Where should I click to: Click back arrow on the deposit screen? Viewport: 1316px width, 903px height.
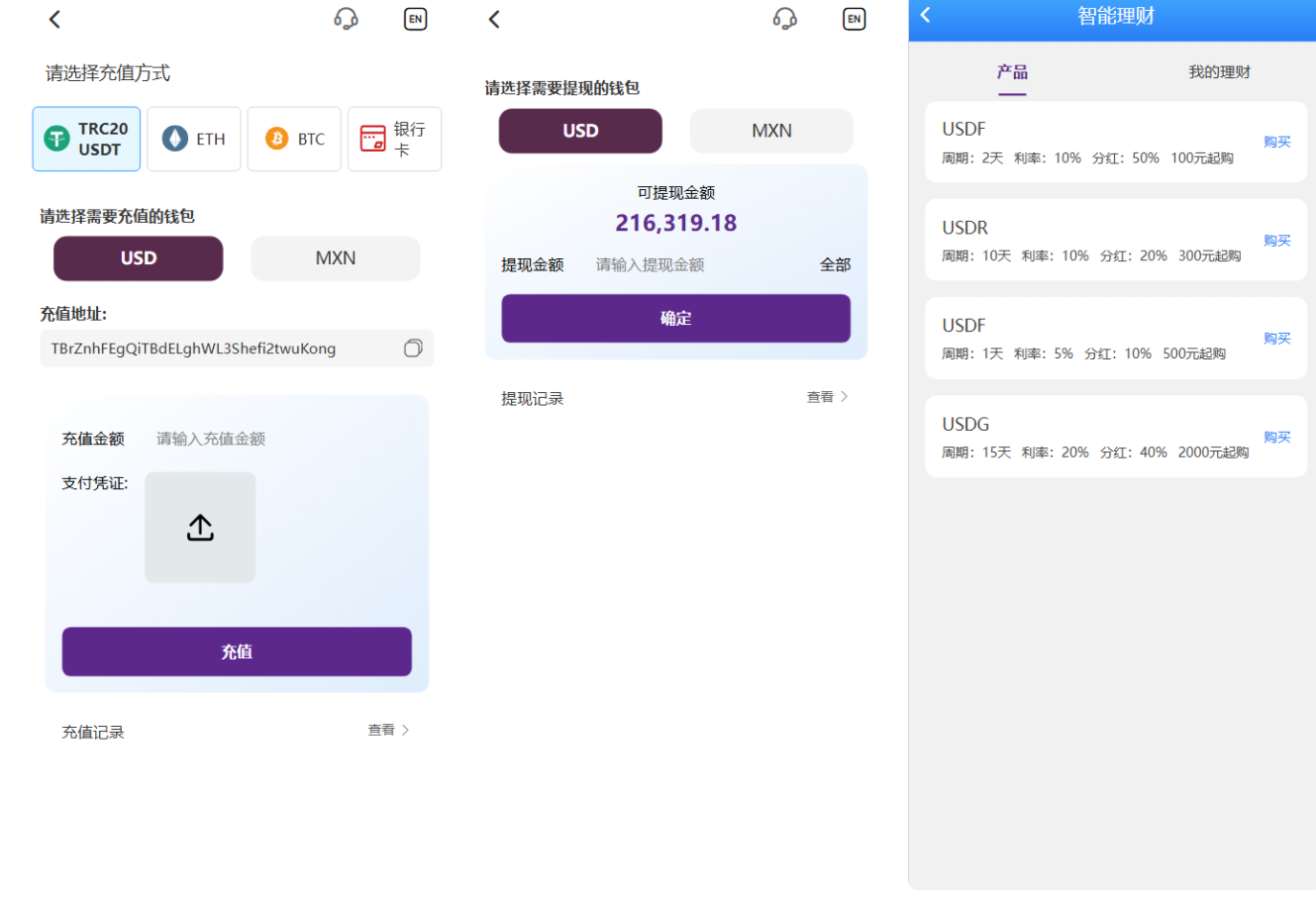54,19
